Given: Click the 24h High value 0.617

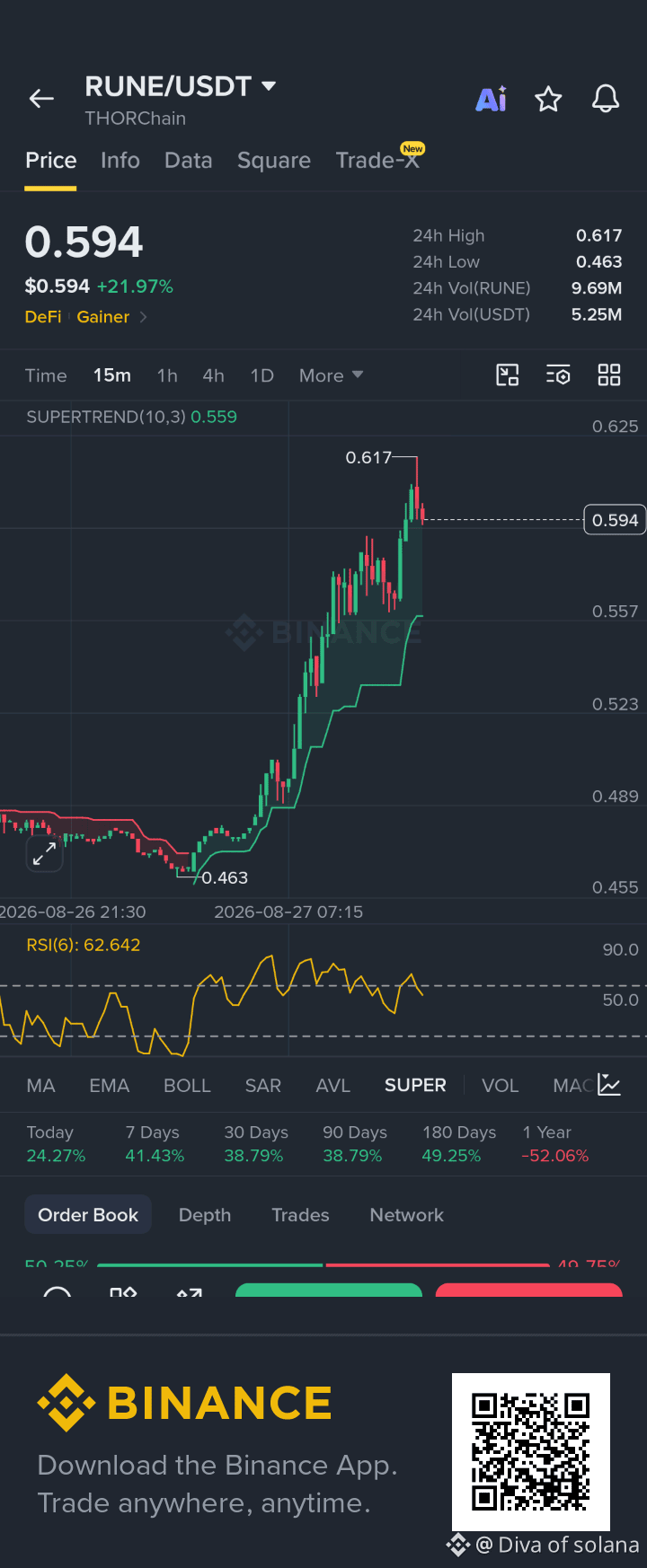Looking at the screenshot, I should coord(598,235).
